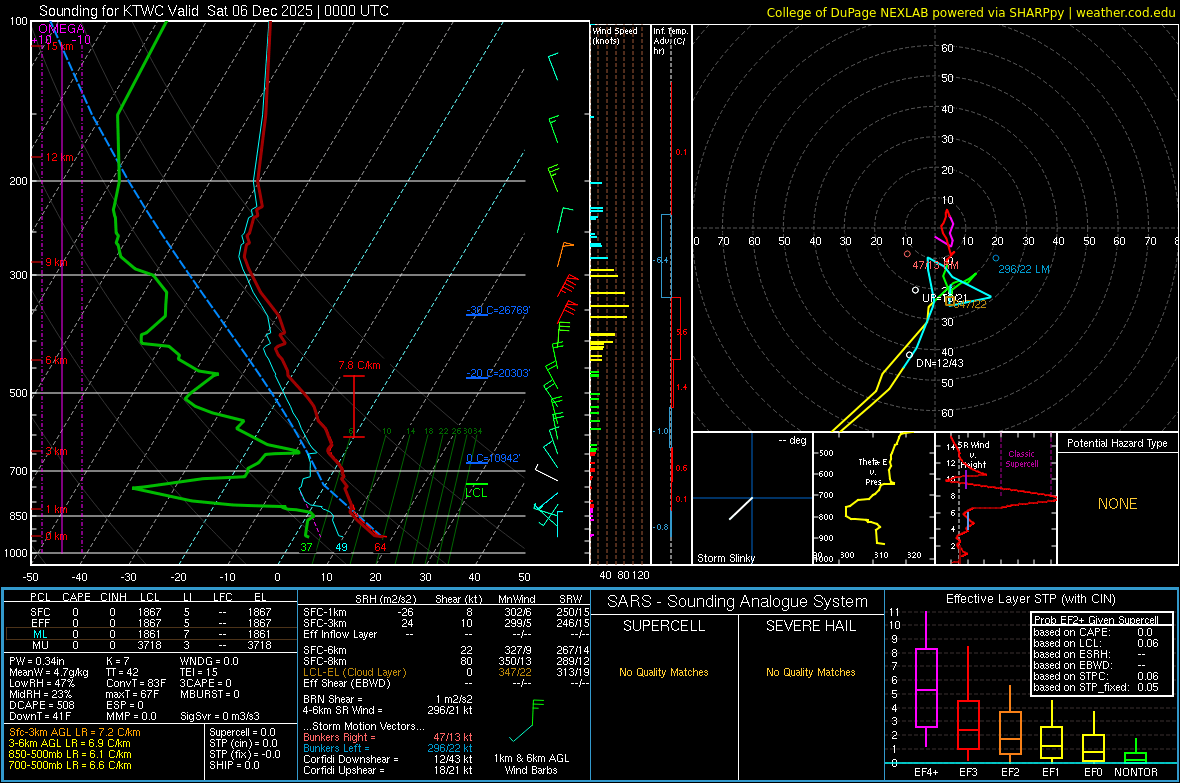Click the '296/22 LM' hodograph label
The width and height of the screenshot is (1180, 783).
(1024, 269)
